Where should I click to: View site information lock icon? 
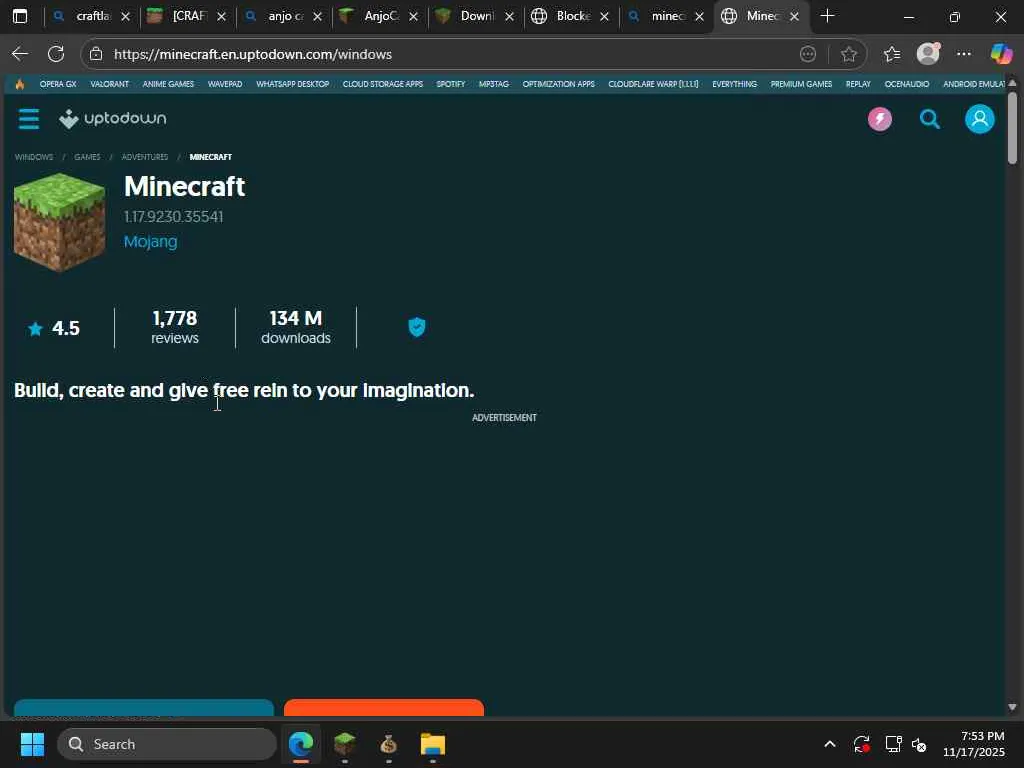[96, 54]
